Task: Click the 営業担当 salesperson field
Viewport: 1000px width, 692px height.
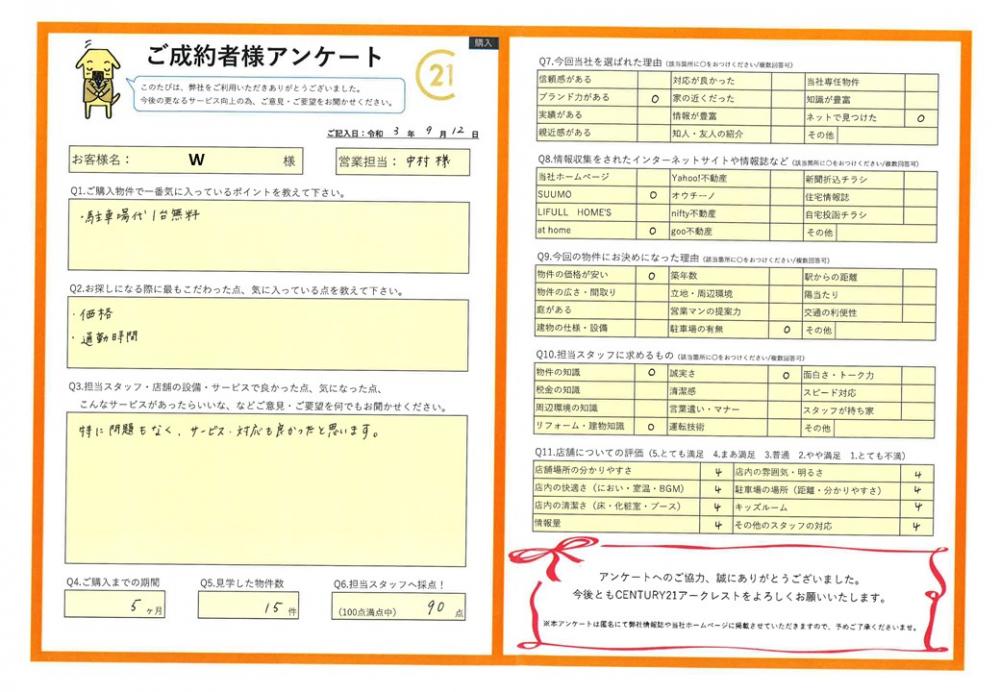Action: [x=402, y=160]
